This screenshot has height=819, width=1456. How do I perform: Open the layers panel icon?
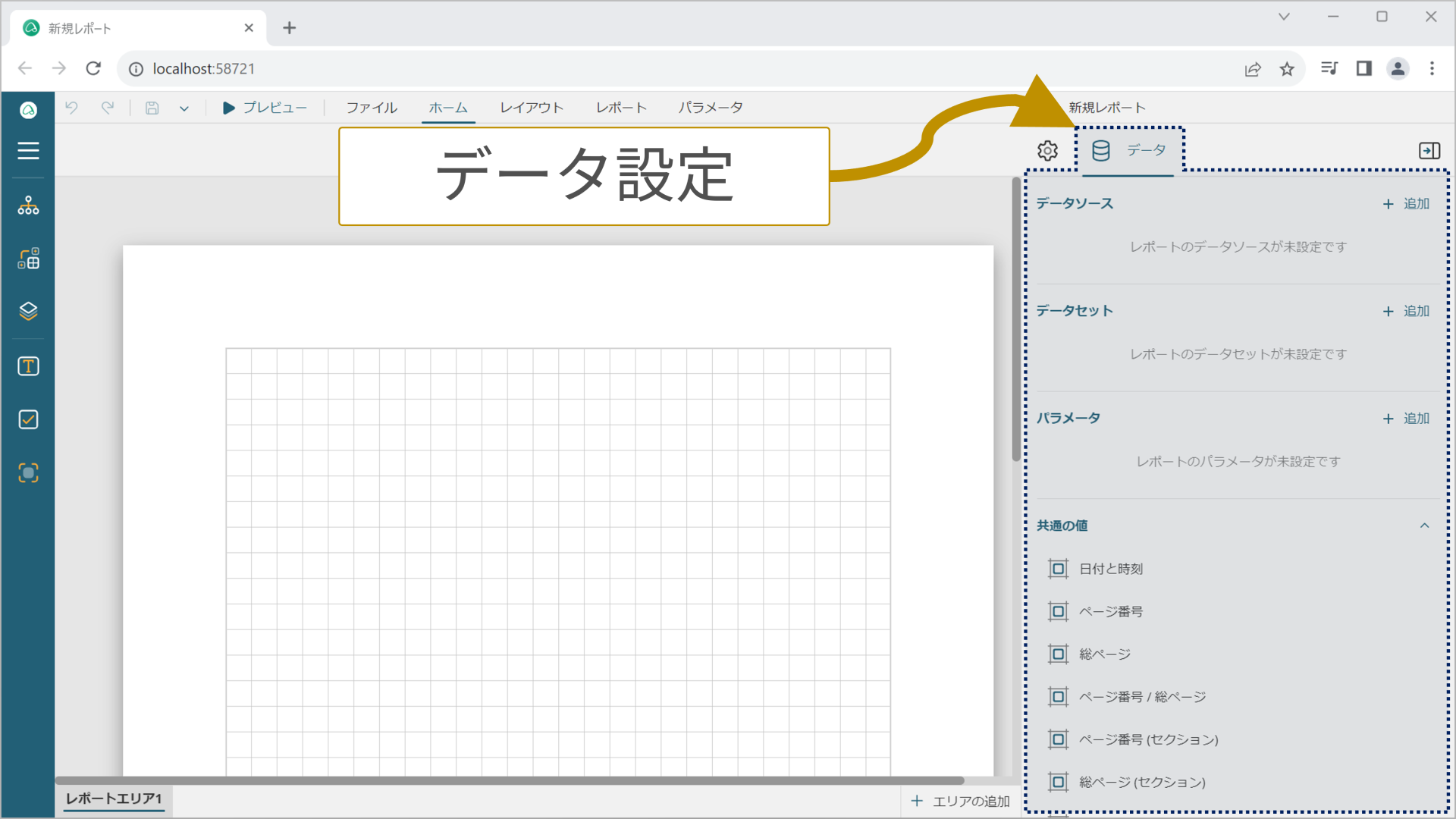[28, 311]
